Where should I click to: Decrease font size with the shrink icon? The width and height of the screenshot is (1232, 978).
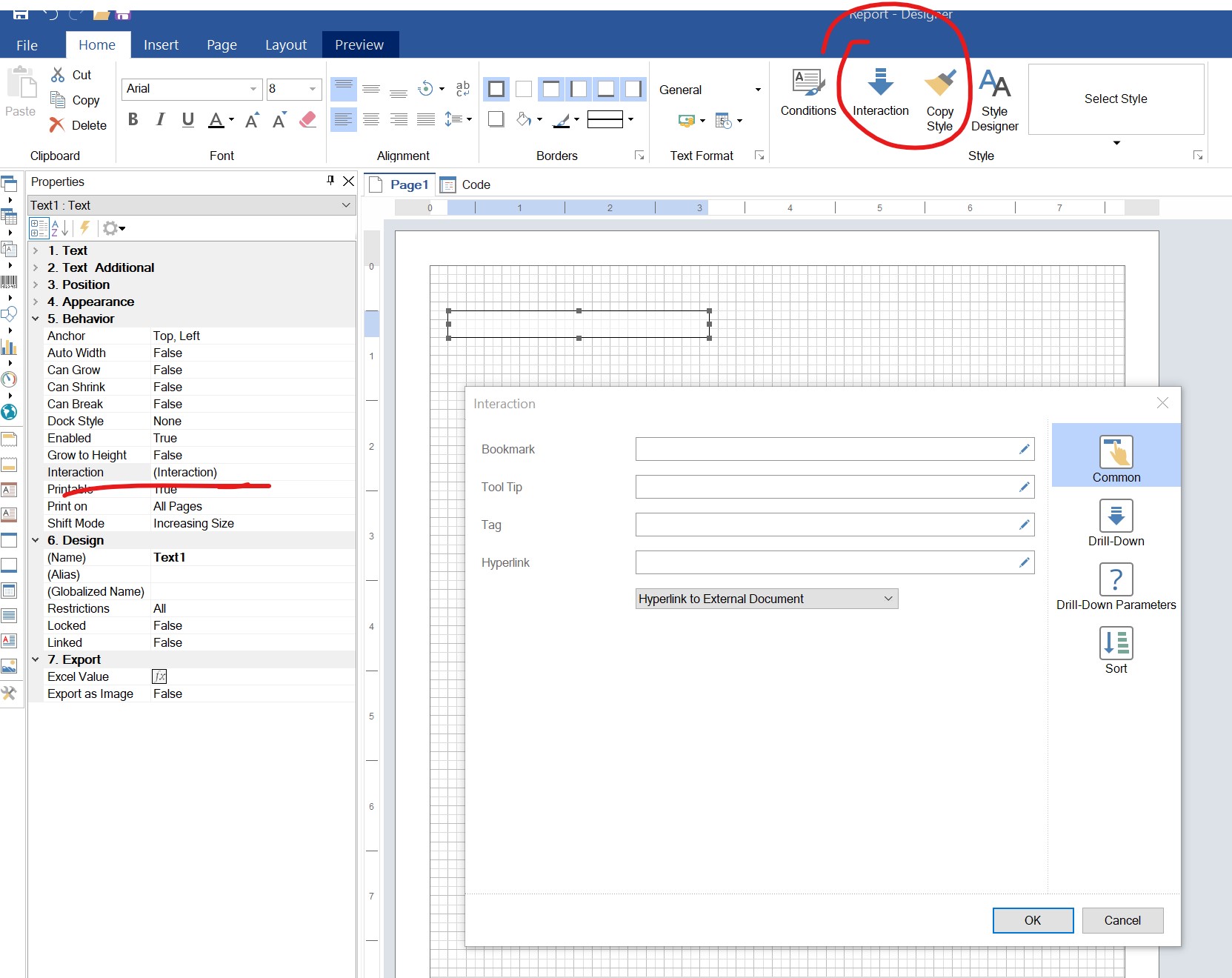pos(279,119)
